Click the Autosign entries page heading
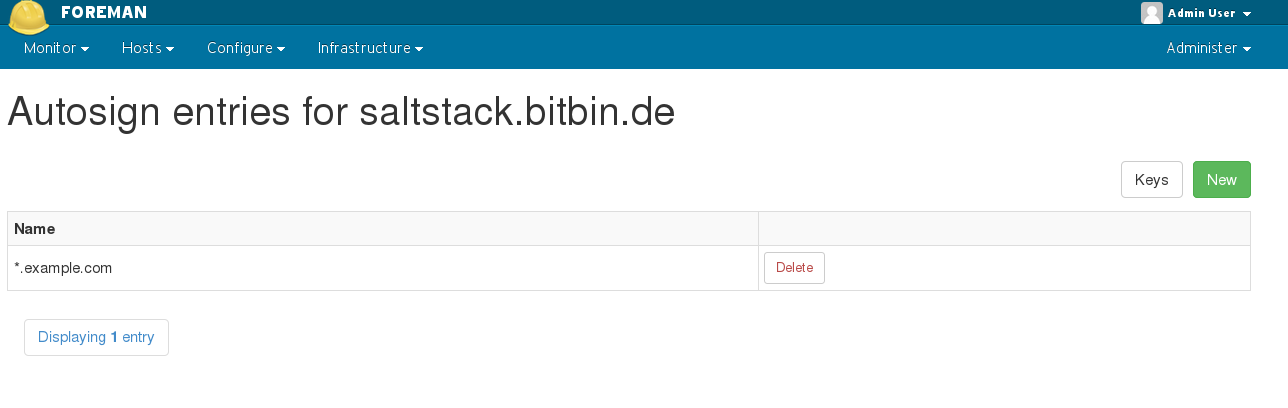 (x=341, y=113)
